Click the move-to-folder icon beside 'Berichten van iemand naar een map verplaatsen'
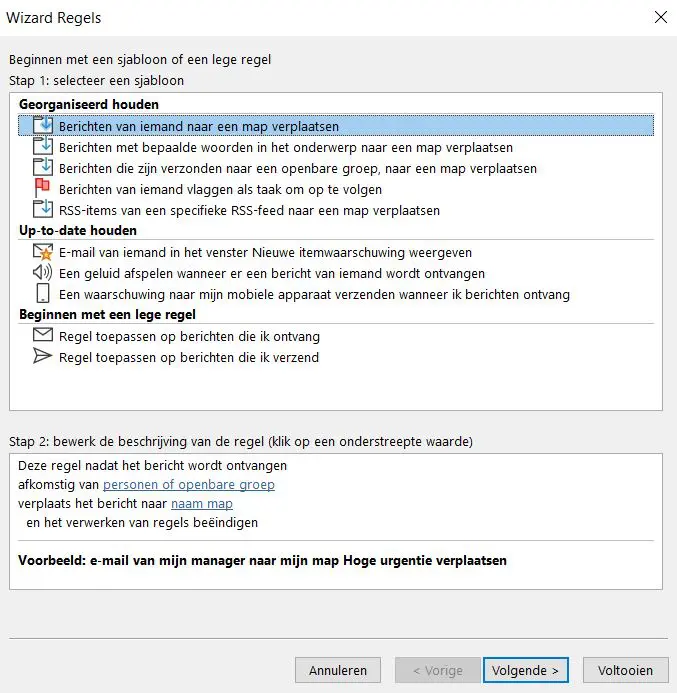The width and height of the screenshot is (677, 693). click(x=43, y=125)
